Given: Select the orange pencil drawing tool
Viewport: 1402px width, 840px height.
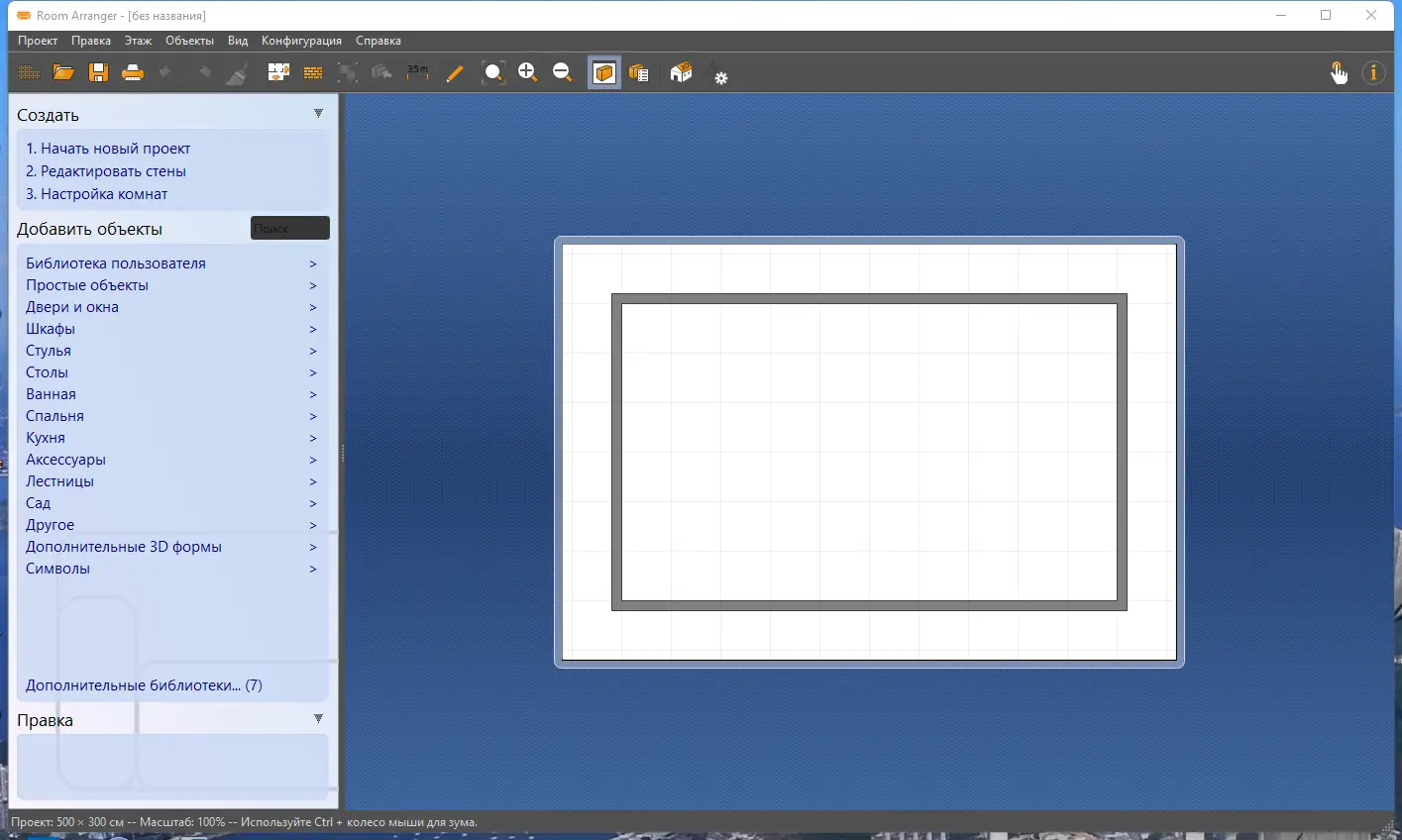Looking at the screenshot, I should tap(455, 73).
